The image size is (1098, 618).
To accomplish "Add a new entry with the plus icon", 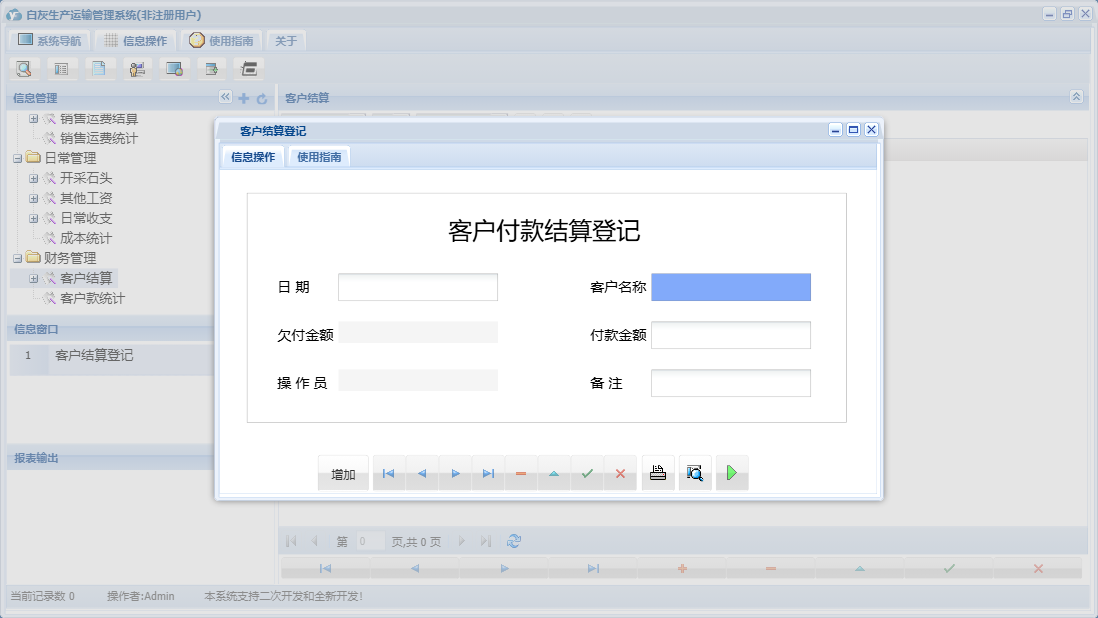I will 243,98.
